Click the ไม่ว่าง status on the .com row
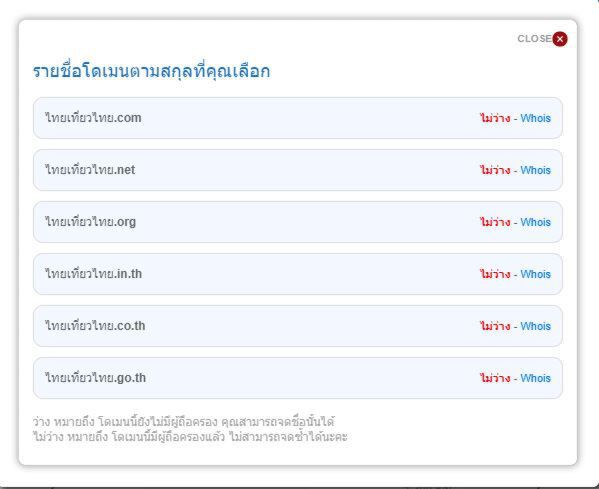The height and width of the screenshot is (489, 599). coord(495,118)
